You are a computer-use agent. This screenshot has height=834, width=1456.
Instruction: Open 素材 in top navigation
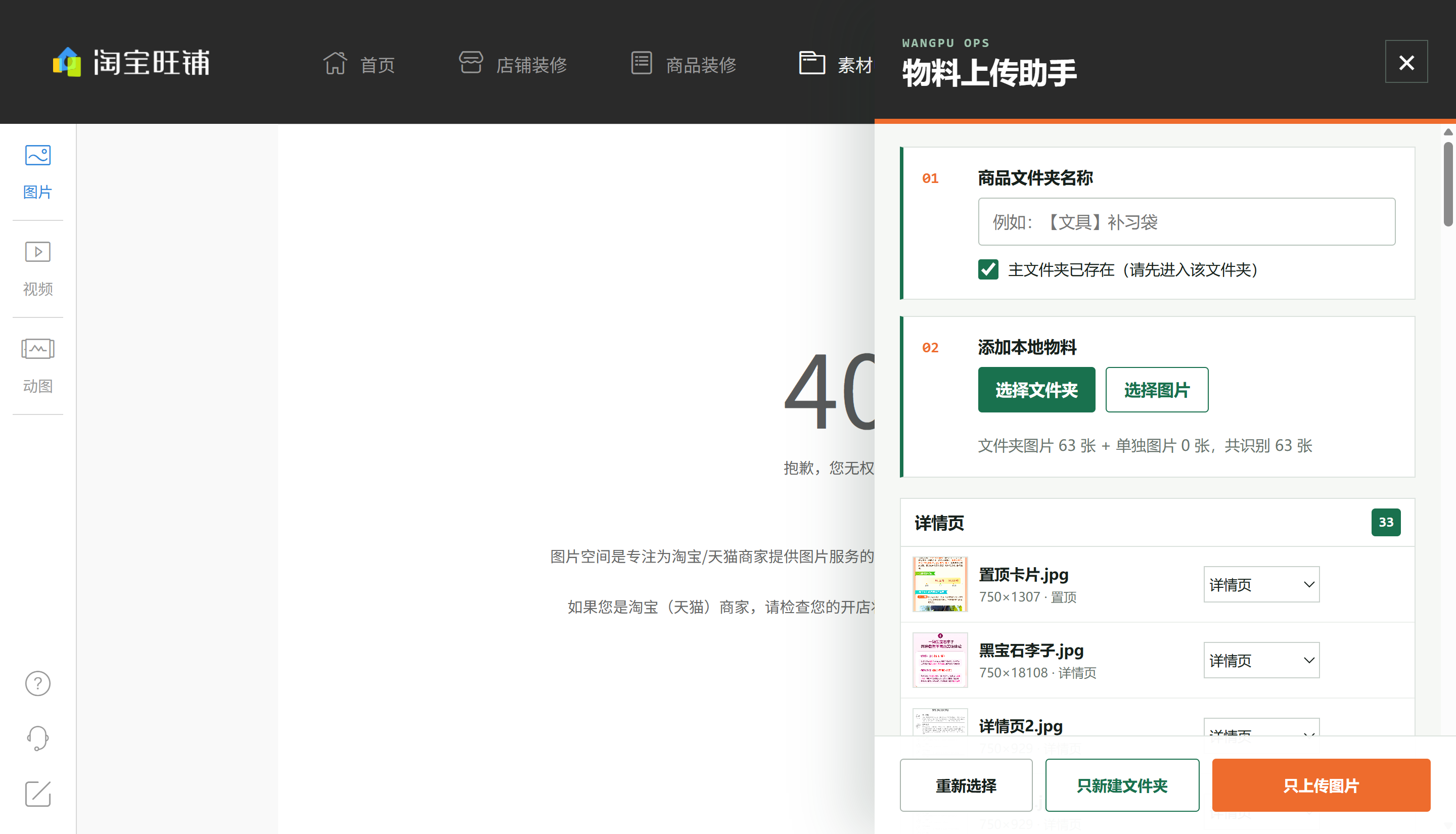point(855,65)
